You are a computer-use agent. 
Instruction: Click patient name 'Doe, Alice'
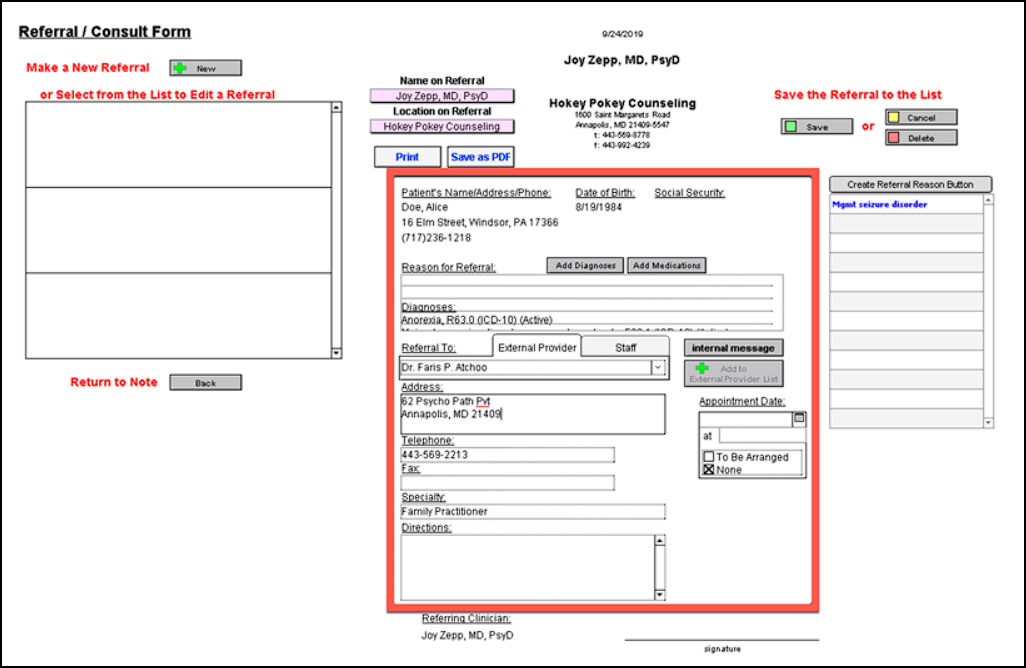click(x=425, y=207)
